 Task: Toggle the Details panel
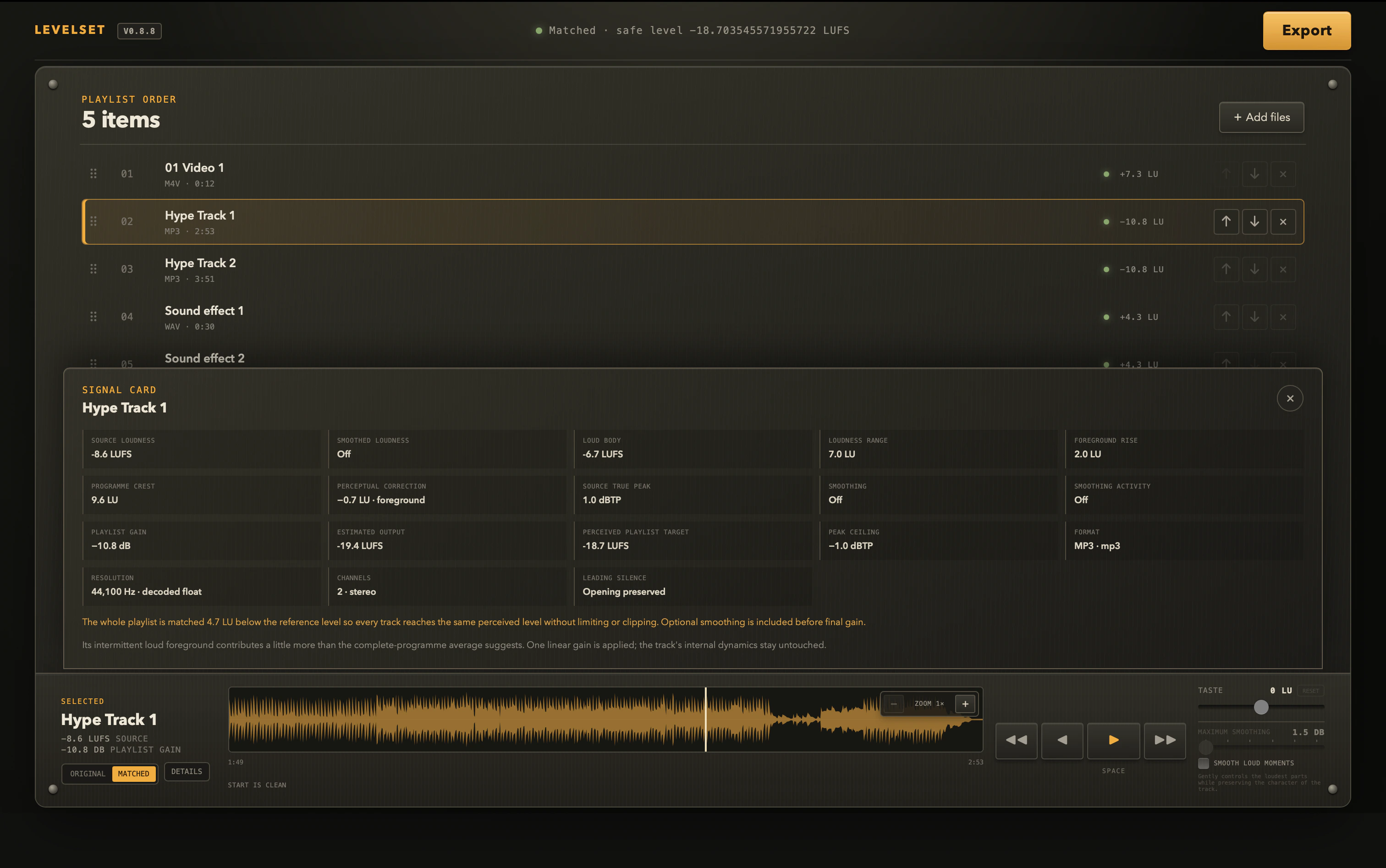click(x=187, y=772)
